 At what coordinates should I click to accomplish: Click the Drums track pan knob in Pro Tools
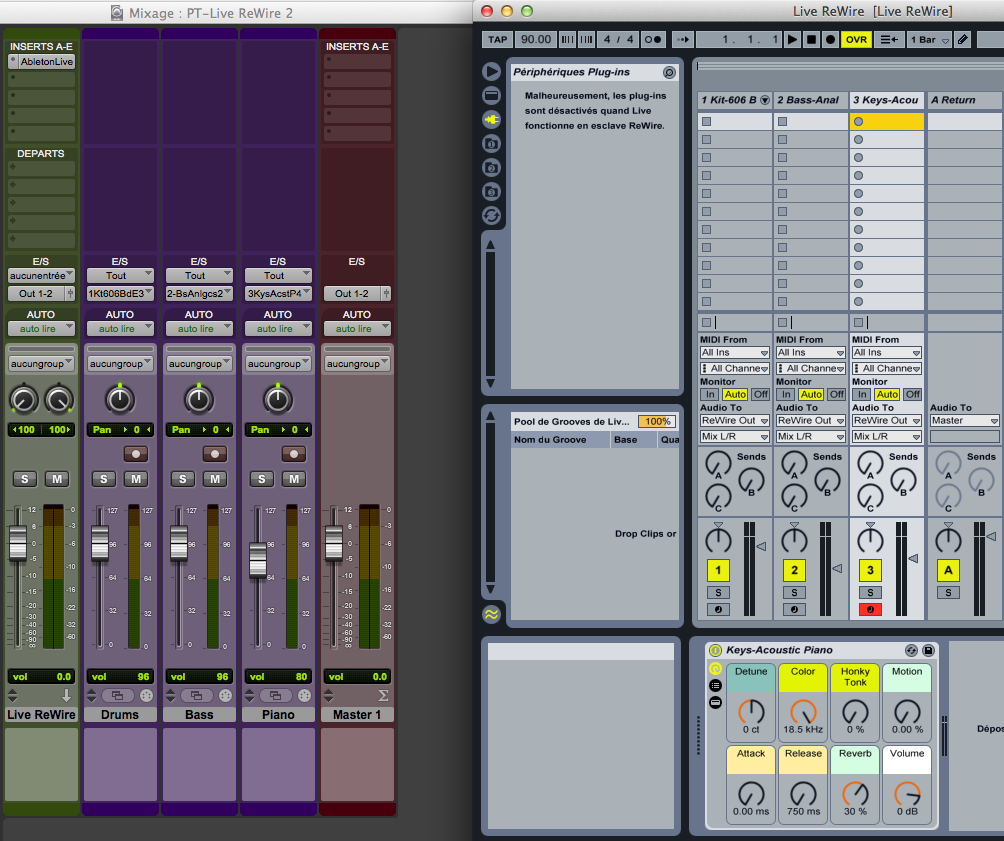(x=120, y=400)
